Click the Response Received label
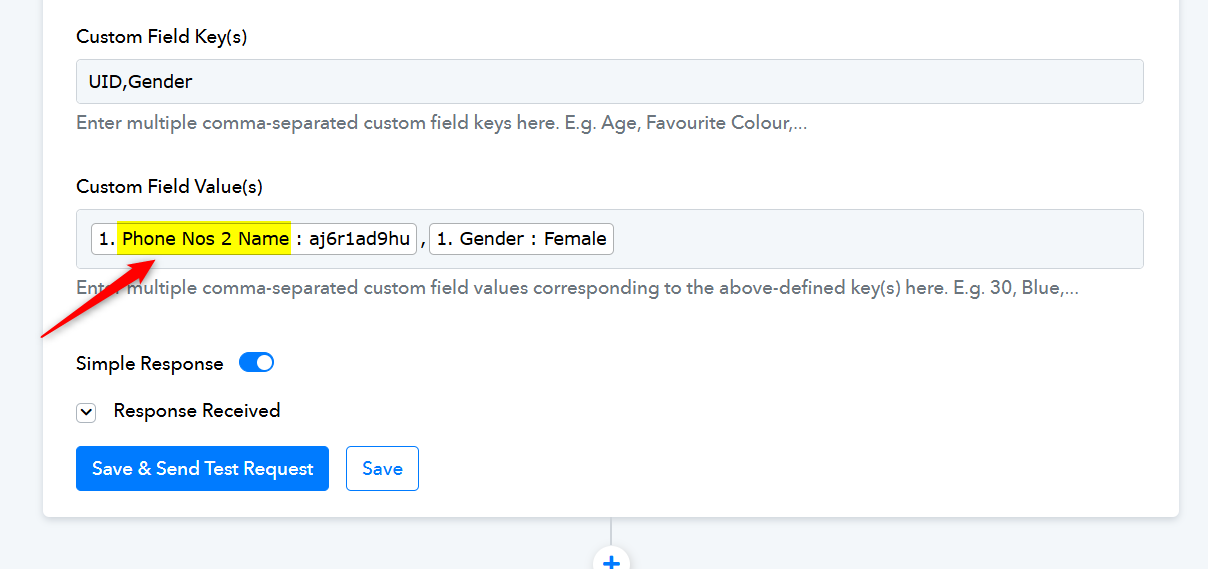1208x569 pixels. click(x=196, y=411)
